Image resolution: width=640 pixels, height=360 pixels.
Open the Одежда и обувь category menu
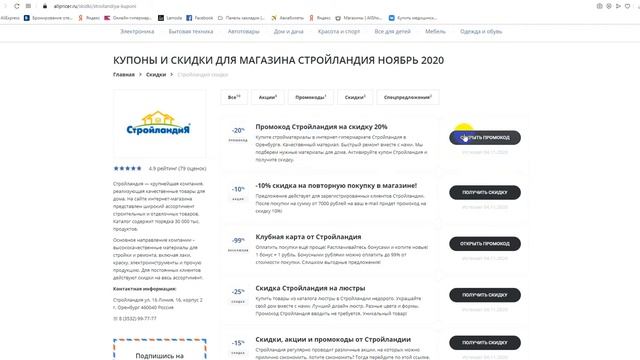481,31
